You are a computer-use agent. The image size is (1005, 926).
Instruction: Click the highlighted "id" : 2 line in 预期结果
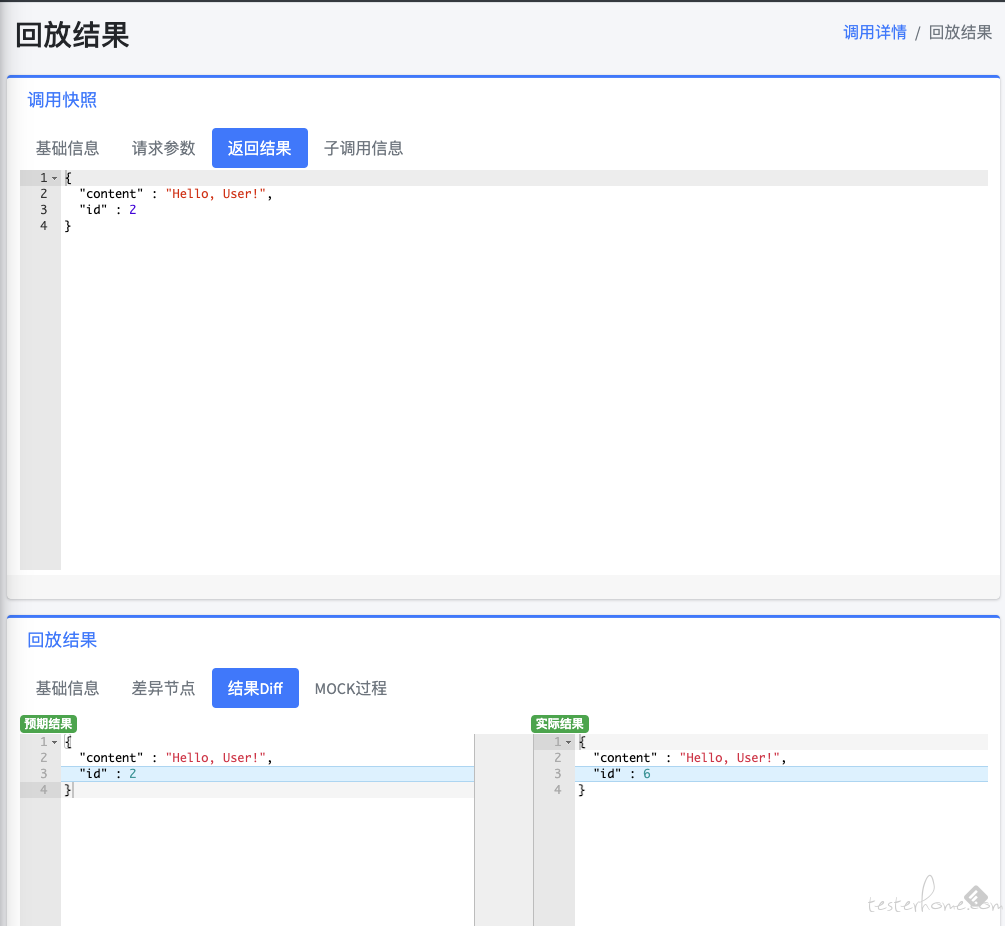click(x=267, y=773)
